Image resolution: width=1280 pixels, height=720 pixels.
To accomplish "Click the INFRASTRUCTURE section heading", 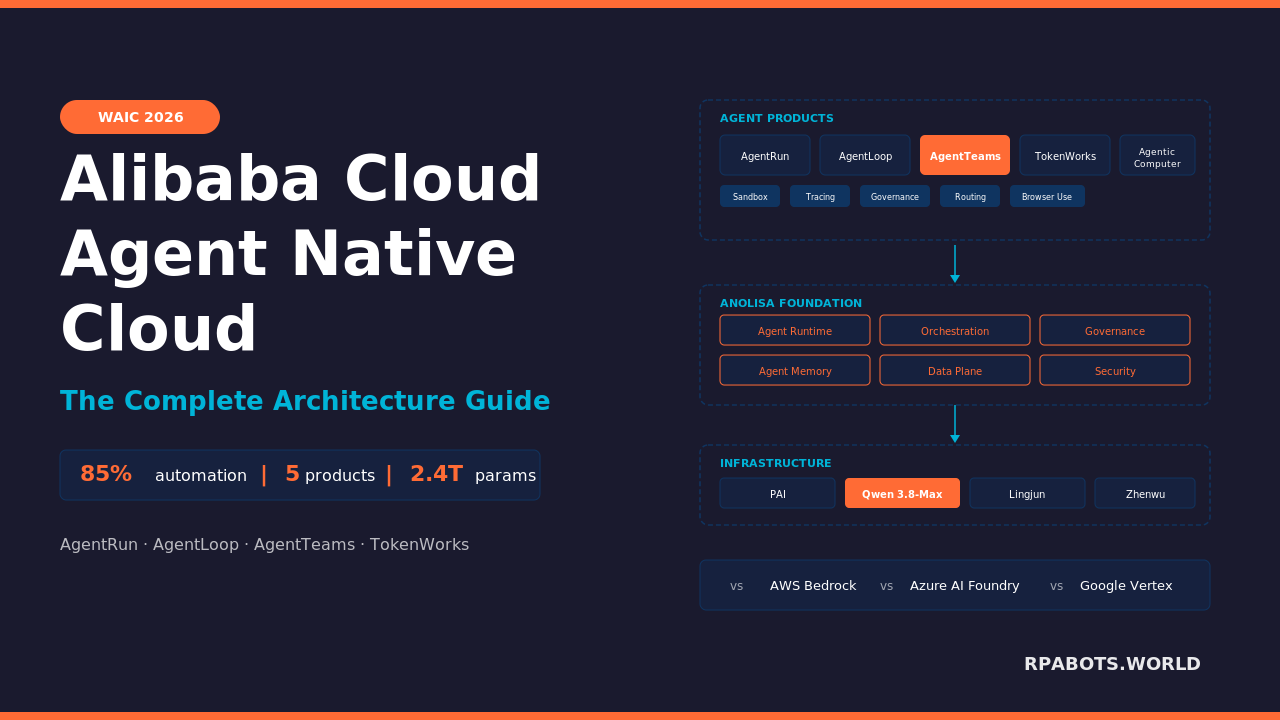I will click(x=776, y=463).
